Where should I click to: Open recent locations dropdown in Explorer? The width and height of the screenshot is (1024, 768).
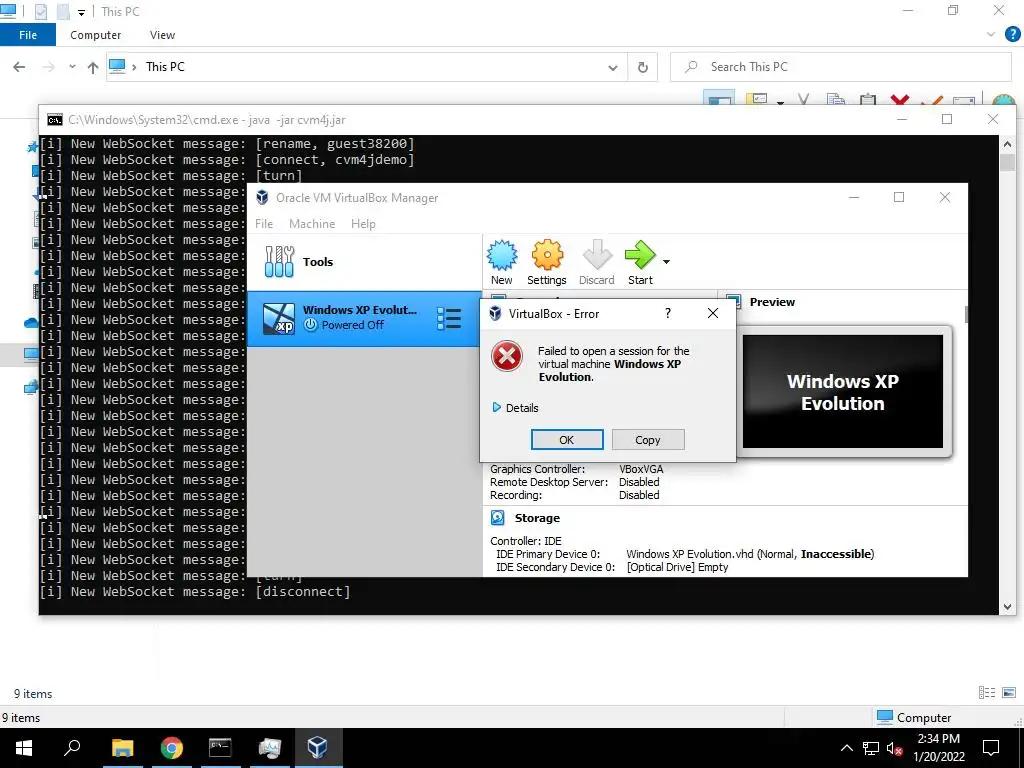(x=72, y=67)
